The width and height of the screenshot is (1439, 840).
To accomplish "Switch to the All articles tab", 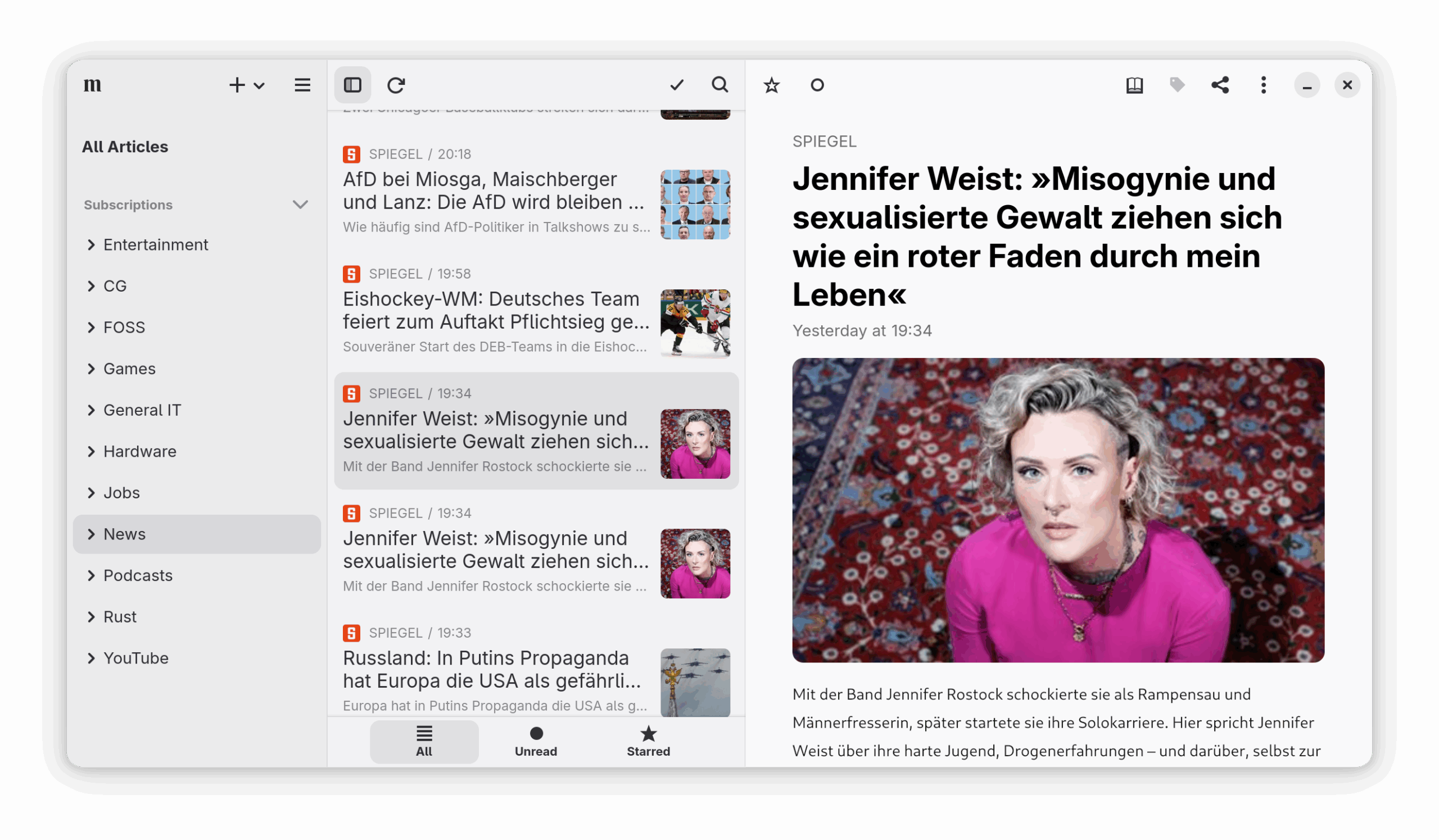I will [x=424, y=741].
